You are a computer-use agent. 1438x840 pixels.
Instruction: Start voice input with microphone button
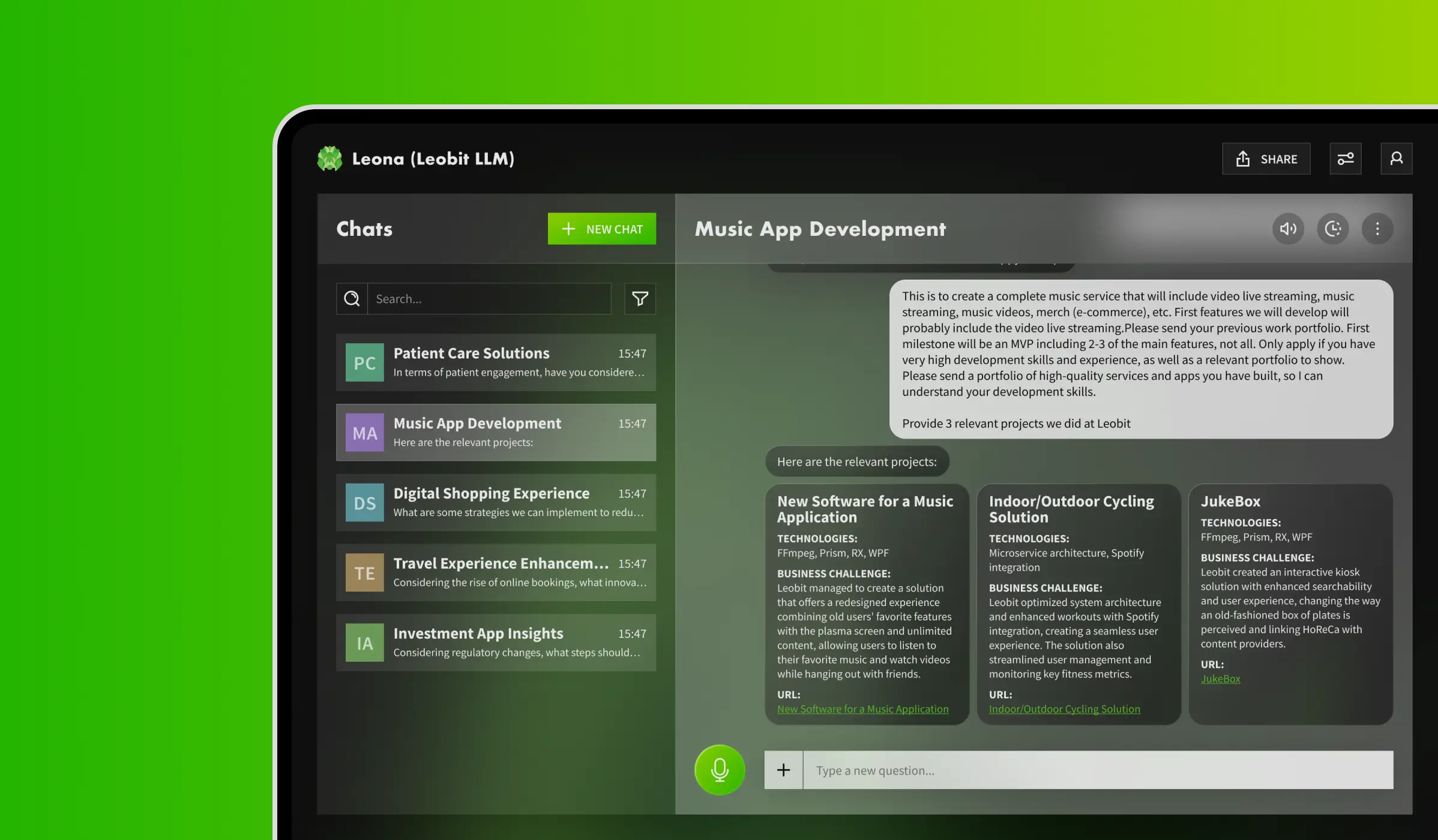(x=720, y=770)
